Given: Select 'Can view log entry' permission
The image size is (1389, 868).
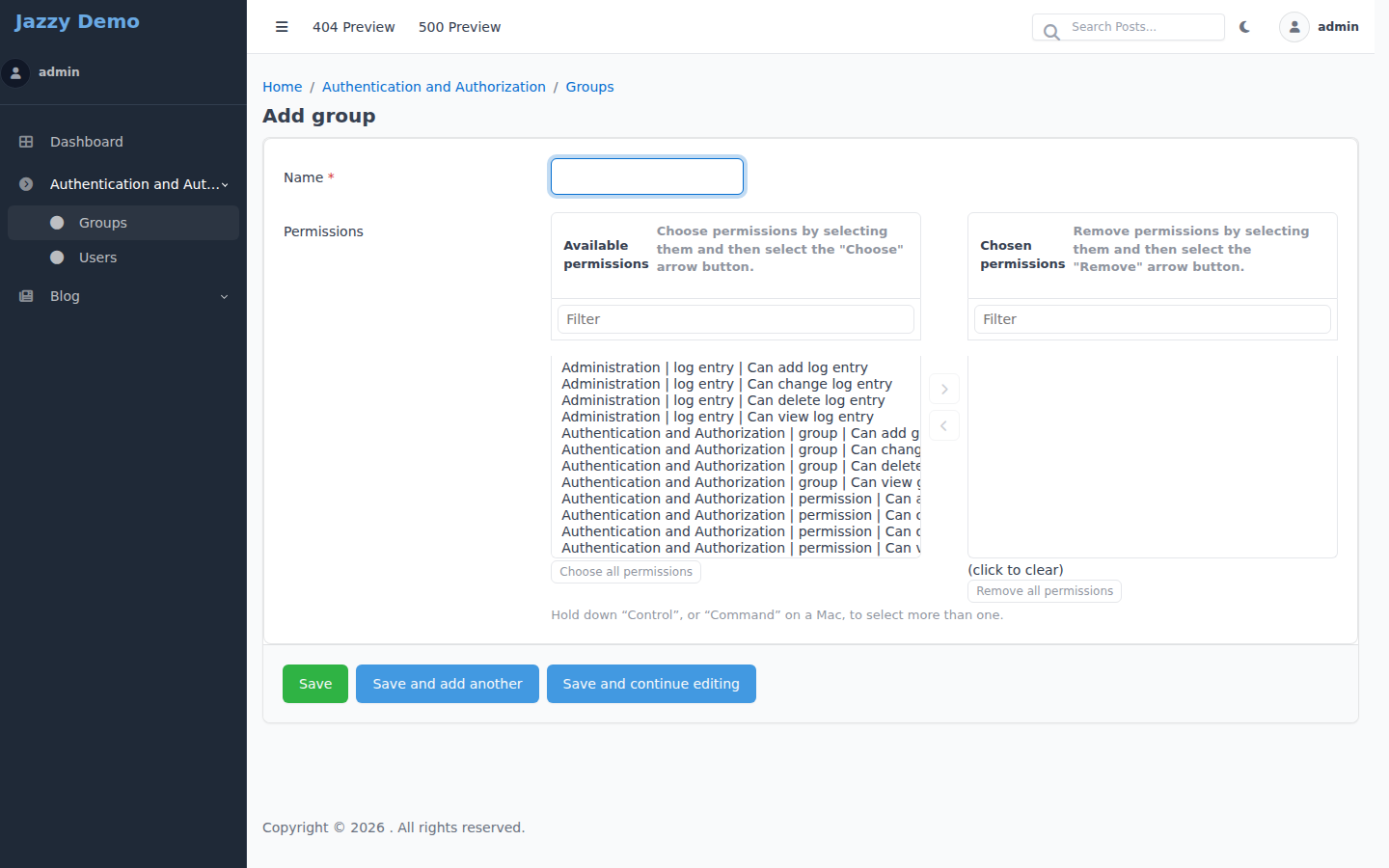Looking at the screenshot, I should pyautogui.click(x=736, y=417).
